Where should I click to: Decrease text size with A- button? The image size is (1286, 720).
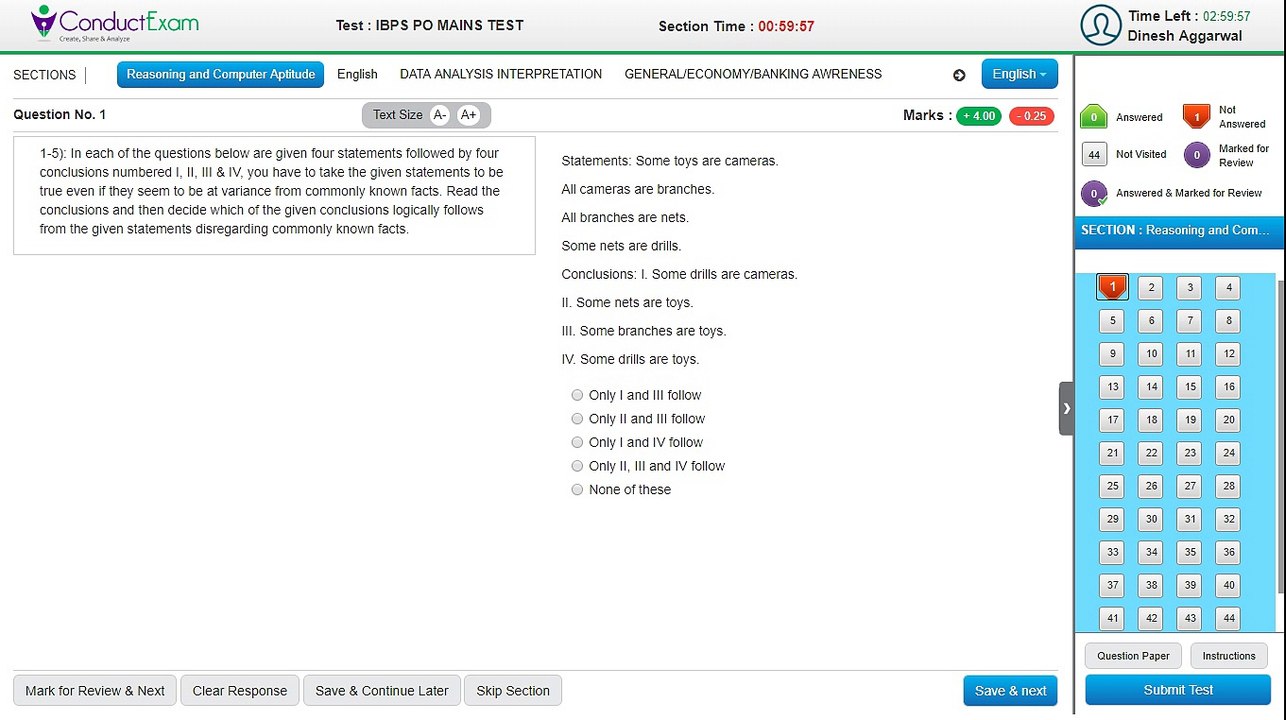(439, 115)
